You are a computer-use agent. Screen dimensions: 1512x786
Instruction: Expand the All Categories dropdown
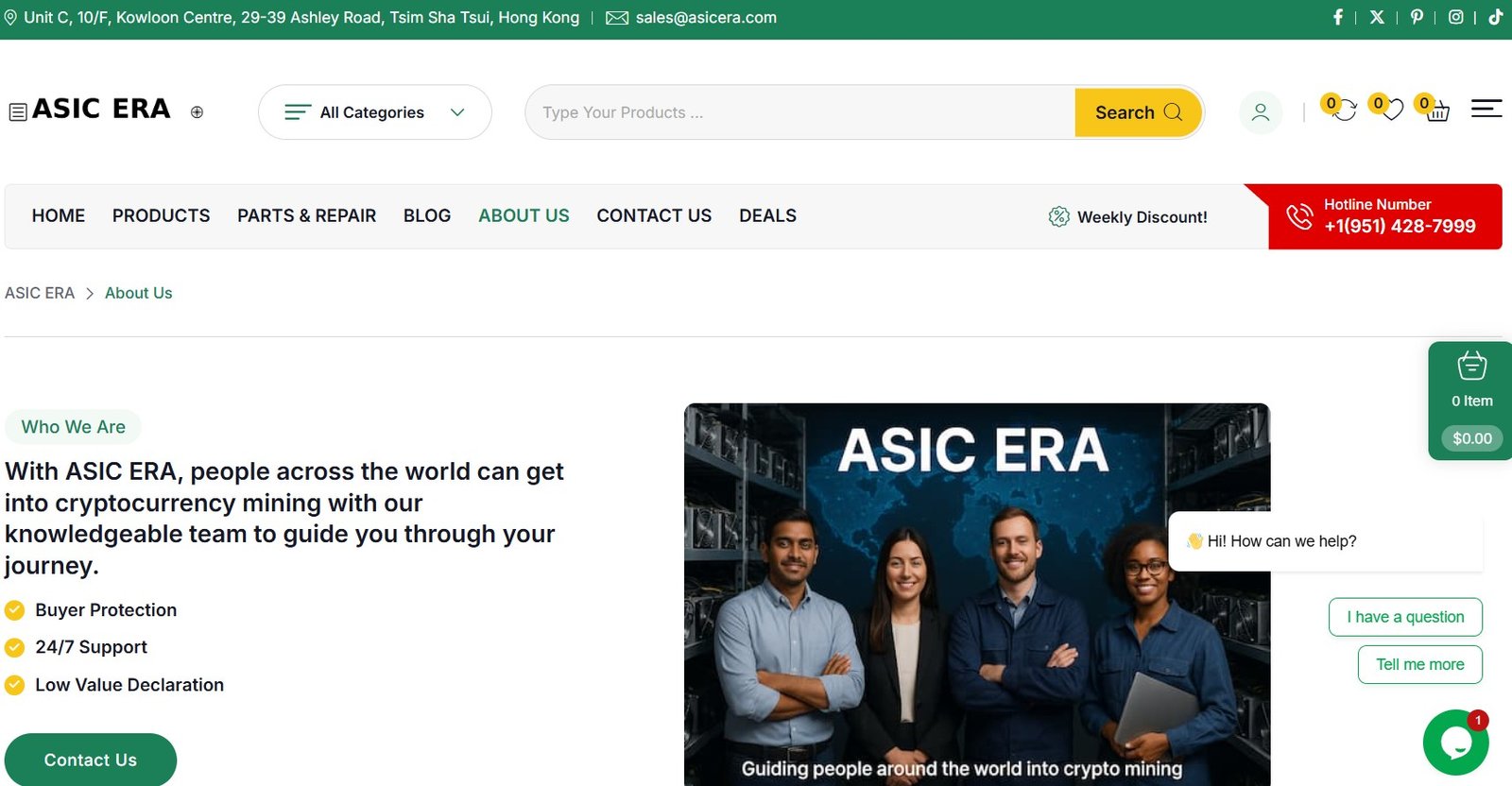pyautogui.click(x=375, y=112)
